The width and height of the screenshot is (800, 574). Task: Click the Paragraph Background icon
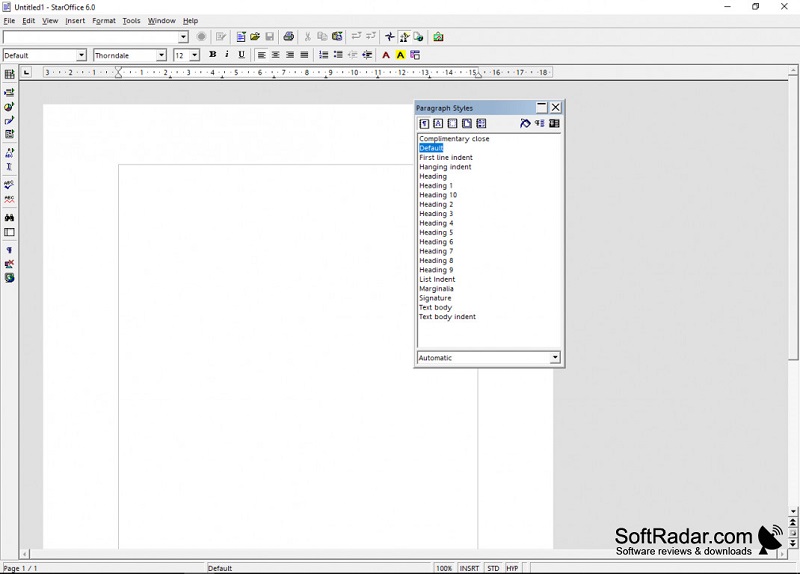coord(415,55)
